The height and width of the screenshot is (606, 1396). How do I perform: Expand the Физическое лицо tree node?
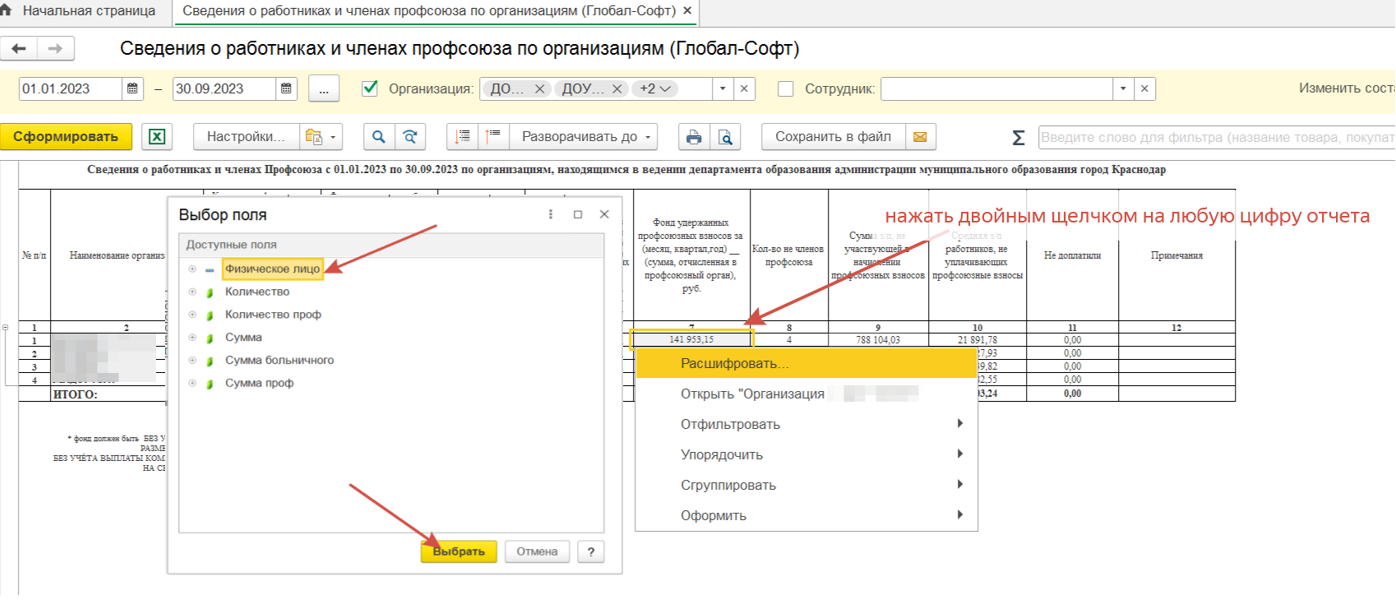(x=192, y=269)
